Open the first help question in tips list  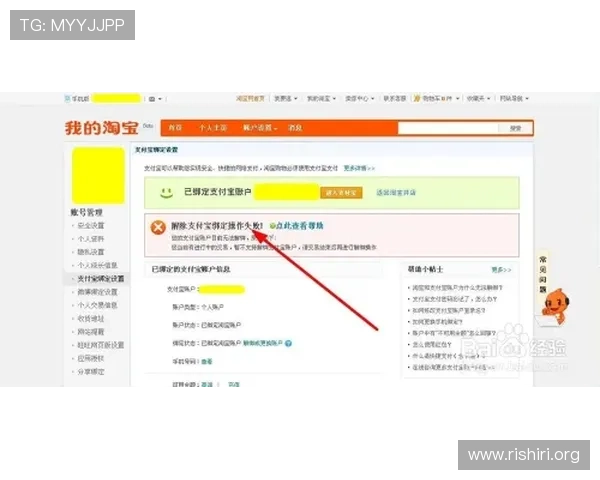pyautogui.click(x=457, y=287)
